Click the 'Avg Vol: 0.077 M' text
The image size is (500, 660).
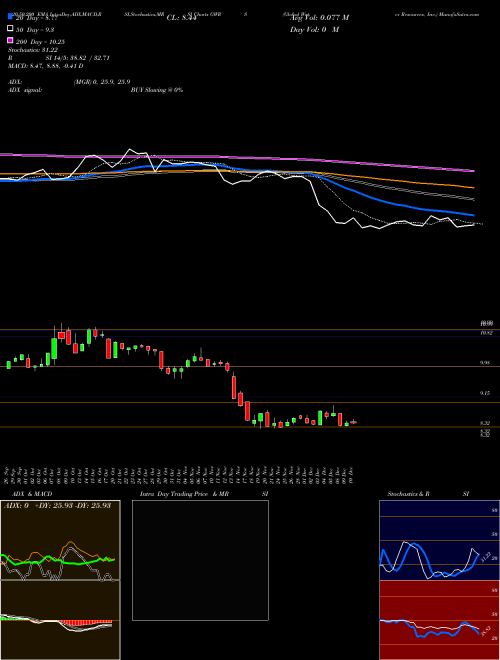(319, 18)
